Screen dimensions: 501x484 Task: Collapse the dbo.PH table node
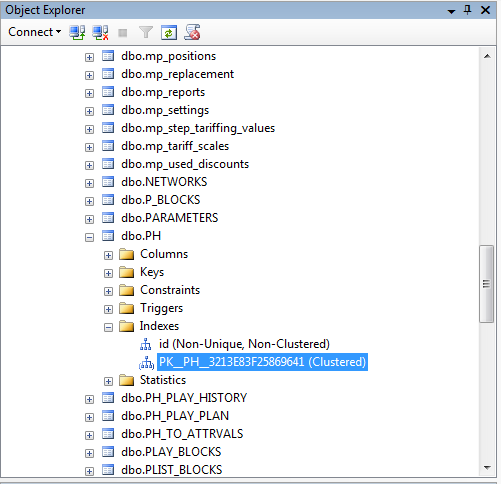point(89,237)
